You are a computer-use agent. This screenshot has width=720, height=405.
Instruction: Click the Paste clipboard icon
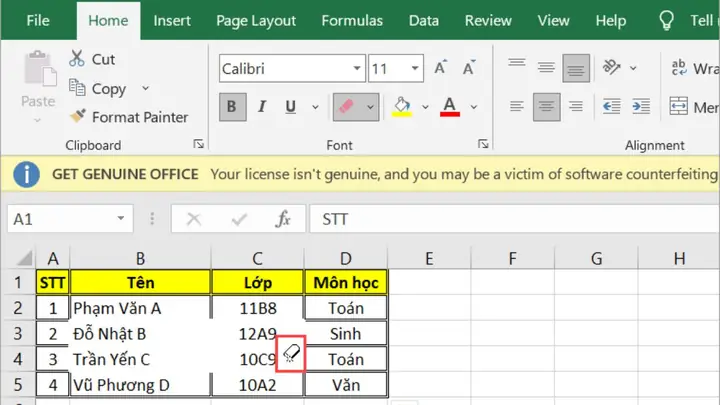[x=39, y=69]
